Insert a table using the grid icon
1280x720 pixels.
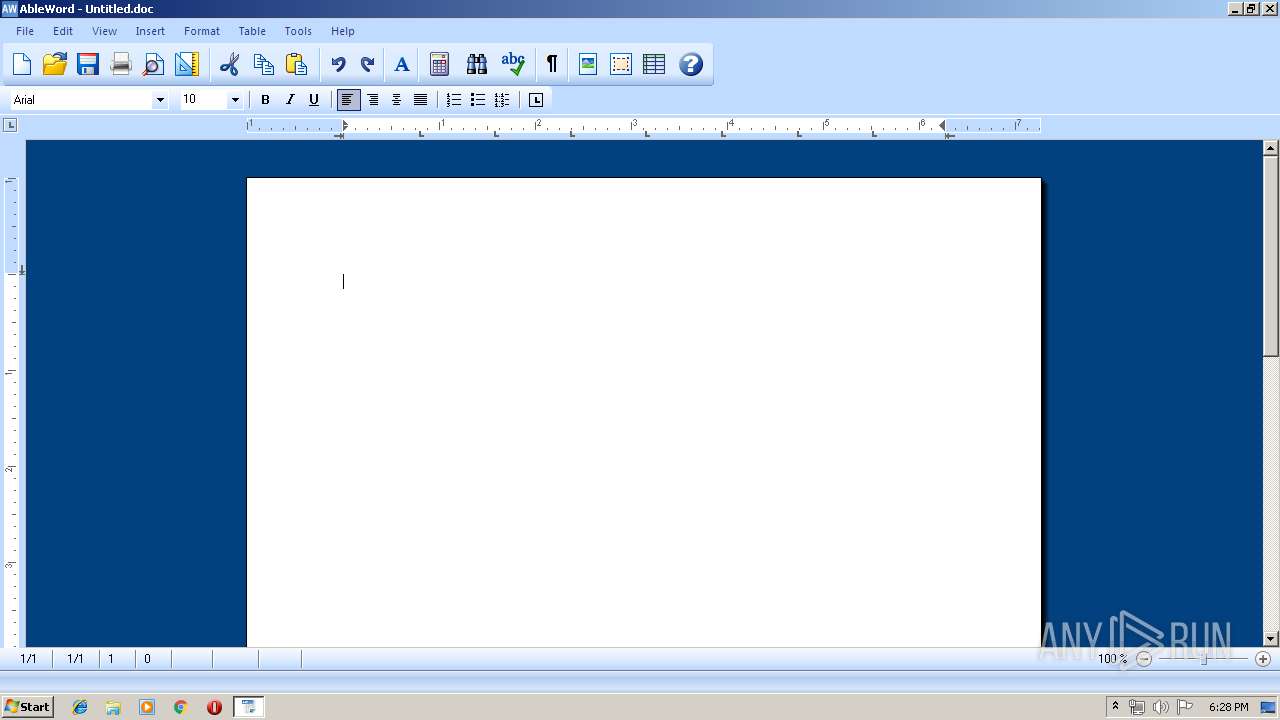coord(654,65)
